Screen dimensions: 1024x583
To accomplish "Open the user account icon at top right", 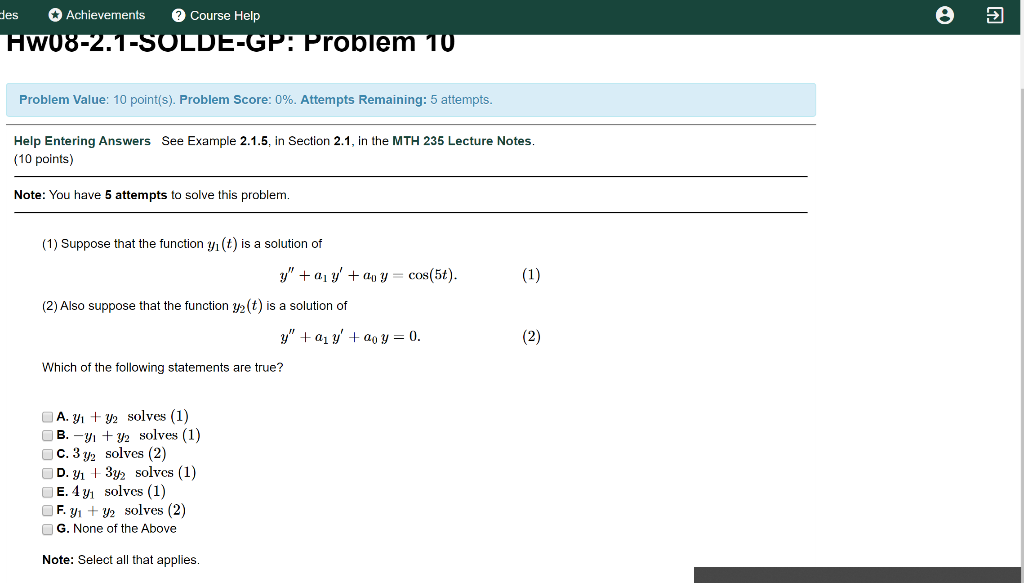I will coord(945,15).
